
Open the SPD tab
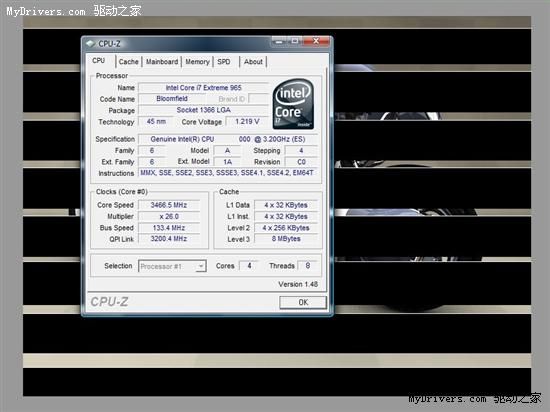(x=224, y=62)
